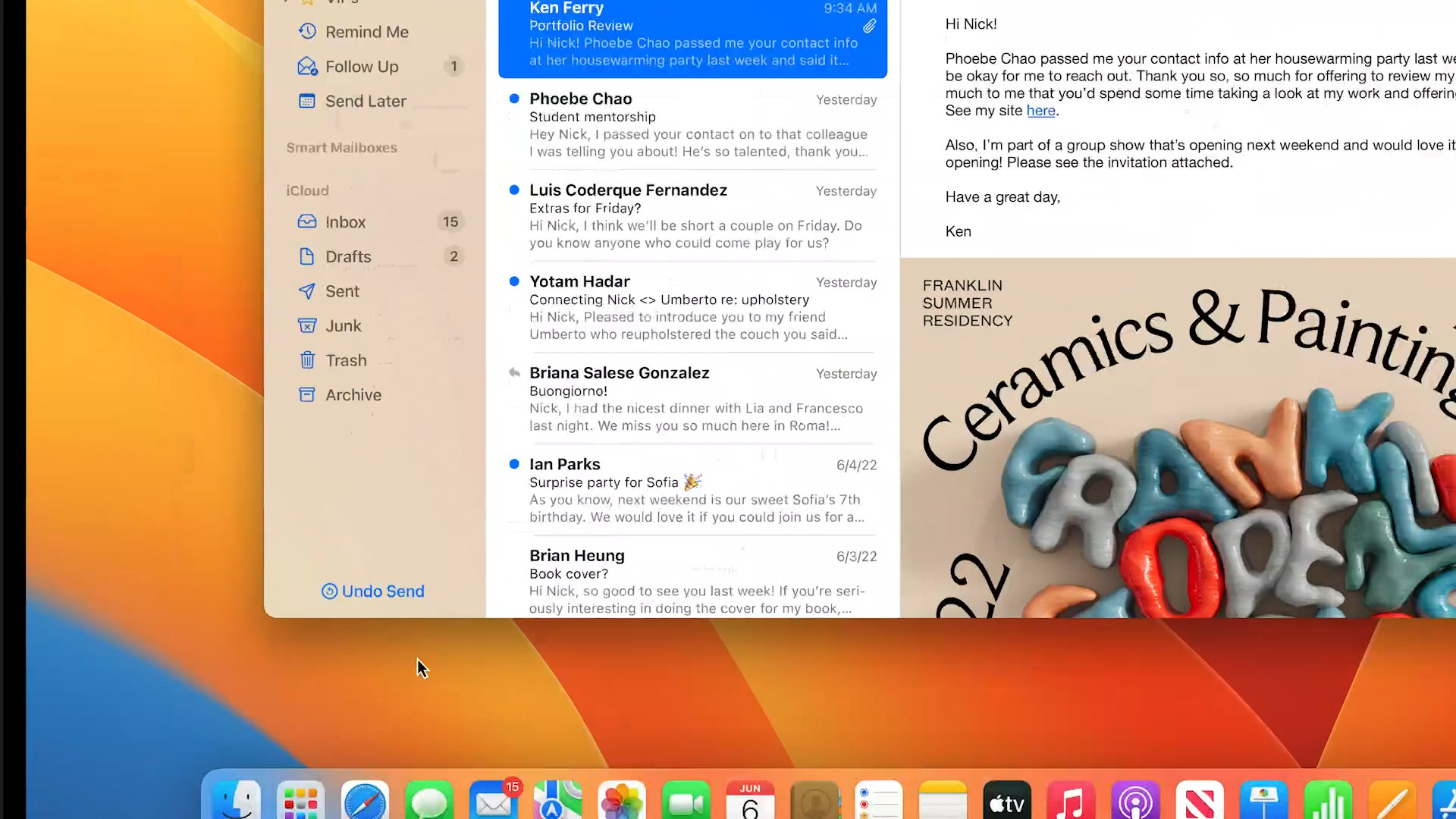Open the Send Later mailbox icon
This screenshot has height=819, width=1456.
click(307, 101)
